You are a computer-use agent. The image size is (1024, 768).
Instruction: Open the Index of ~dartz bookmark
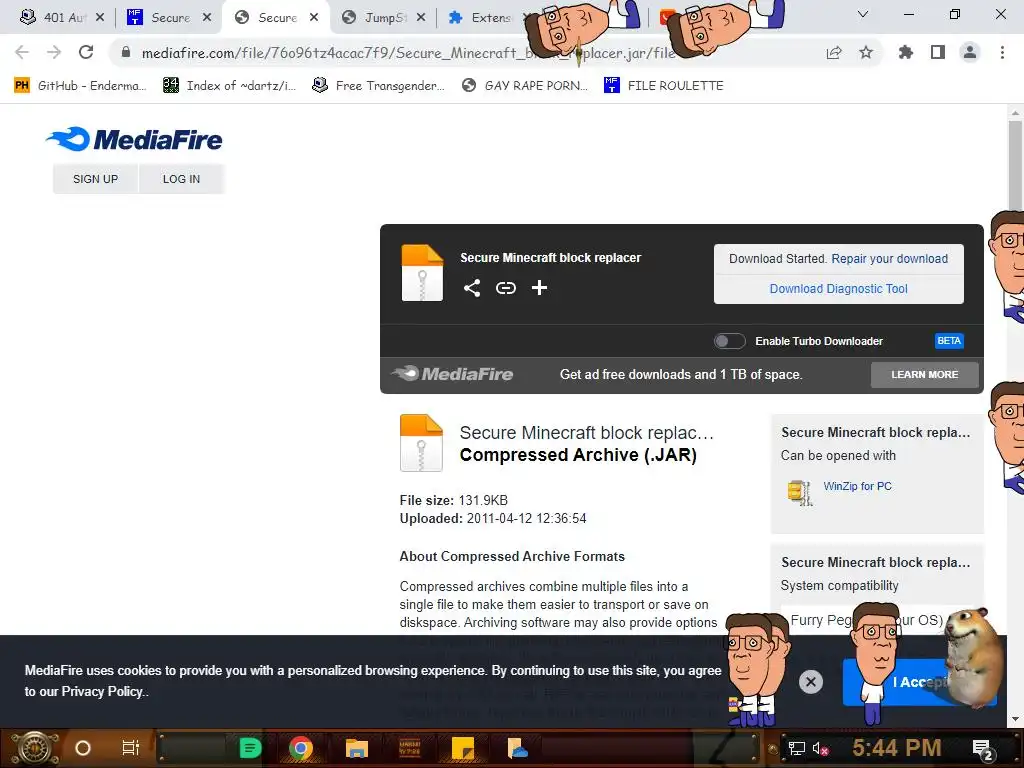[x=230, y=86]
